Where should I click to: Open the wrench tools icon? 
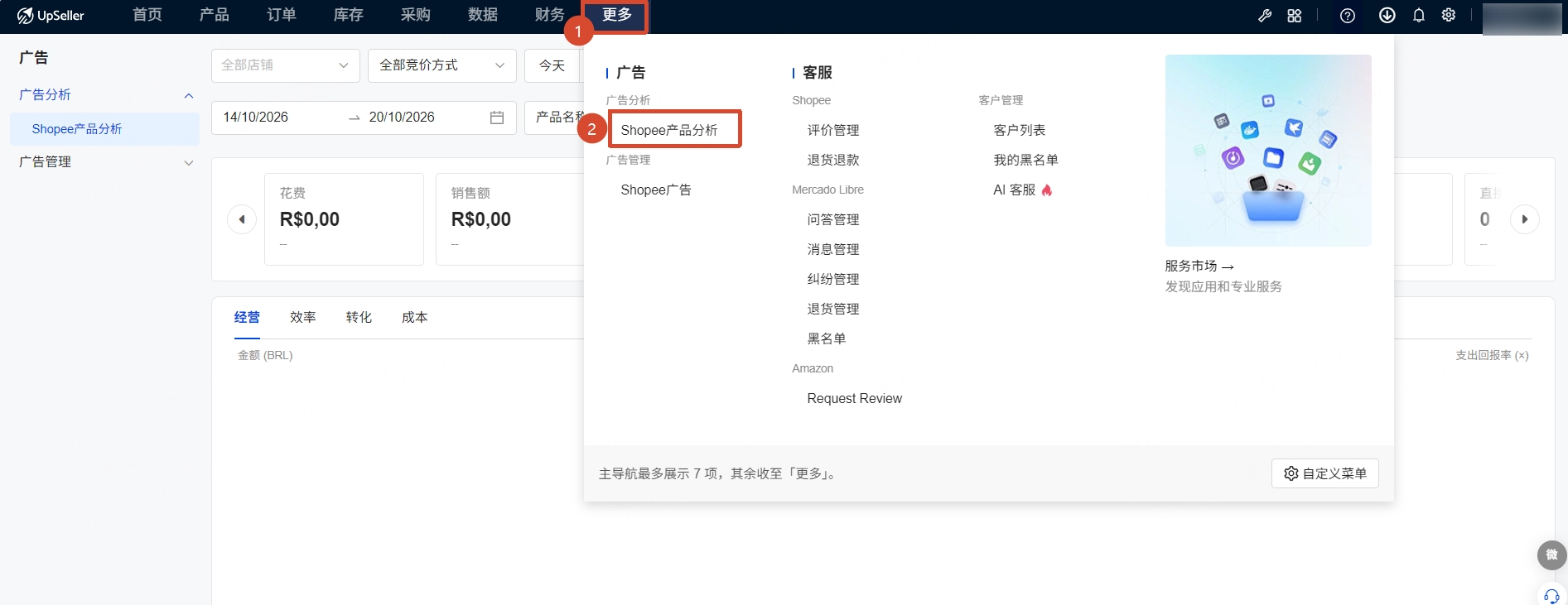click(1265, 16)
